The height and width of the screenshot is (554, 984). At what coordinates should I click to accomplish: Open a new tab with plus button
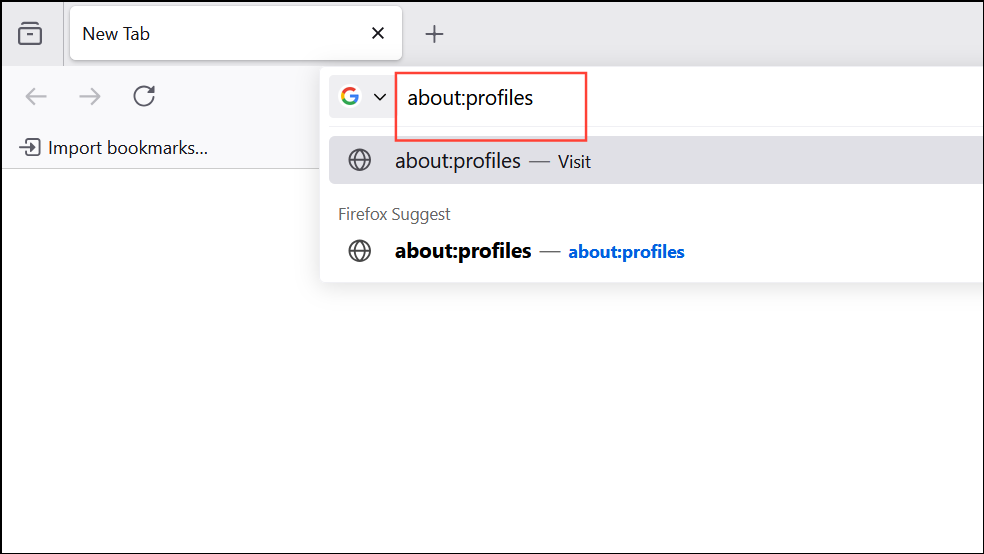point(434,34)
